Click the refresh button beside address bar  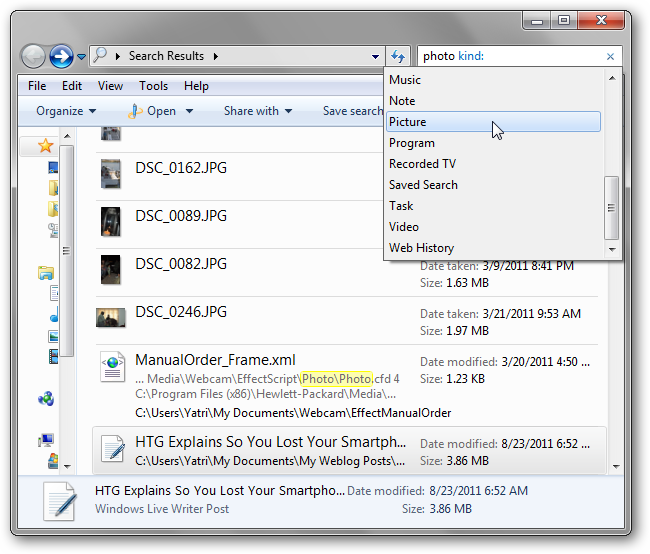coord(398,56)
